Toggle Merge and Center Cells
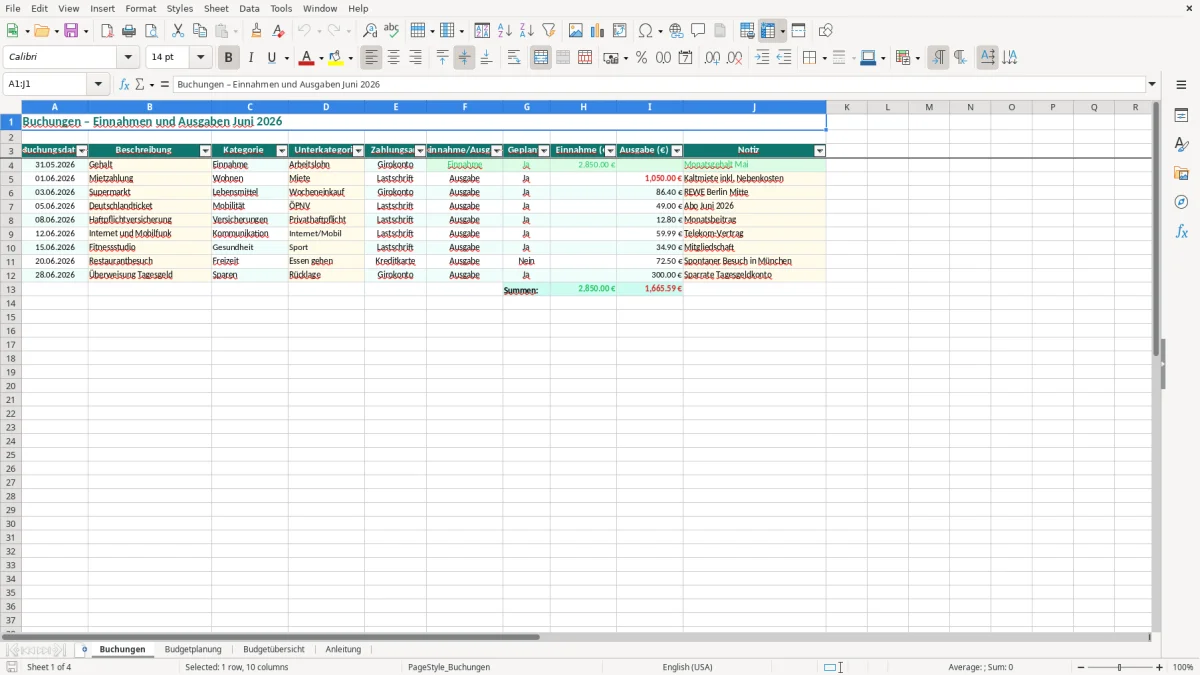1200x675 pixels. (541, 58)
